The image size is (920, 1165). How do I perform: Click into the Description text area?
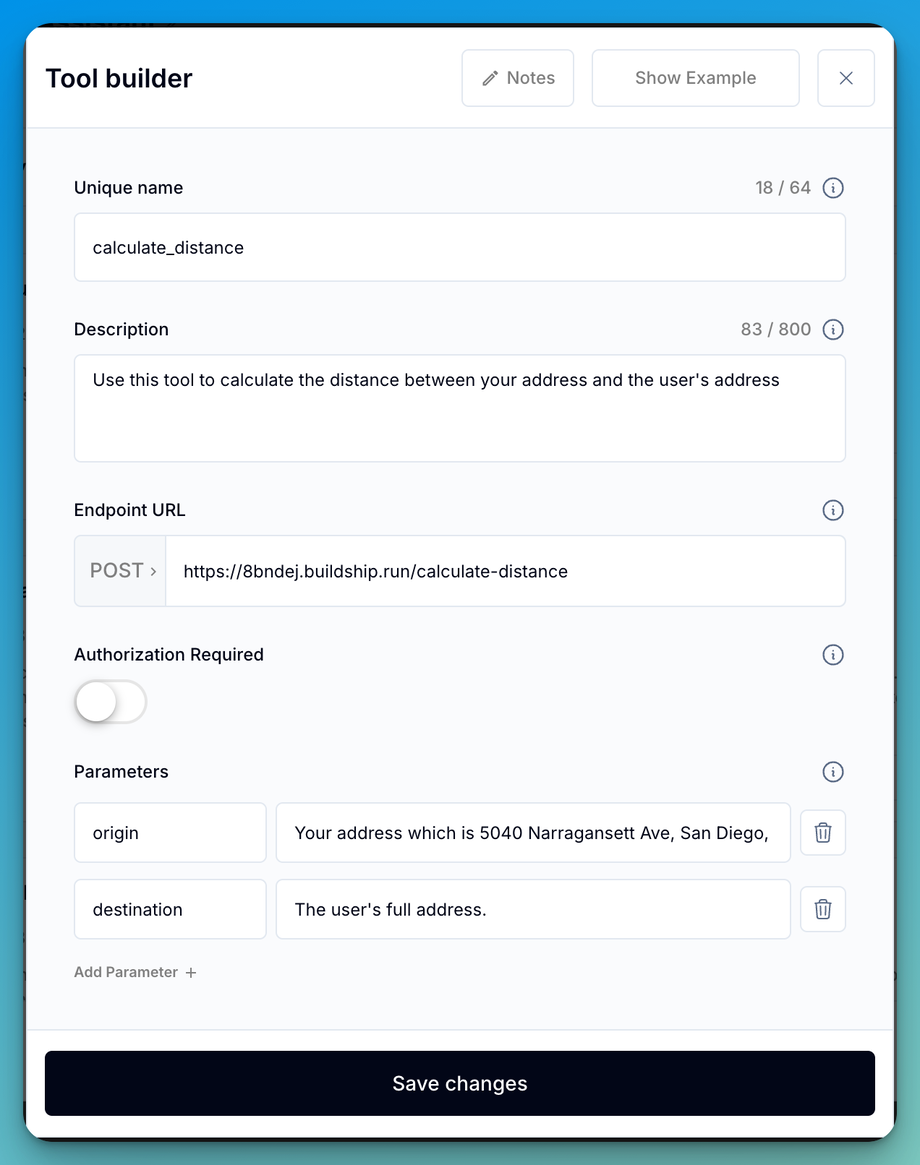pyautogui.click(x=460, y=408)
